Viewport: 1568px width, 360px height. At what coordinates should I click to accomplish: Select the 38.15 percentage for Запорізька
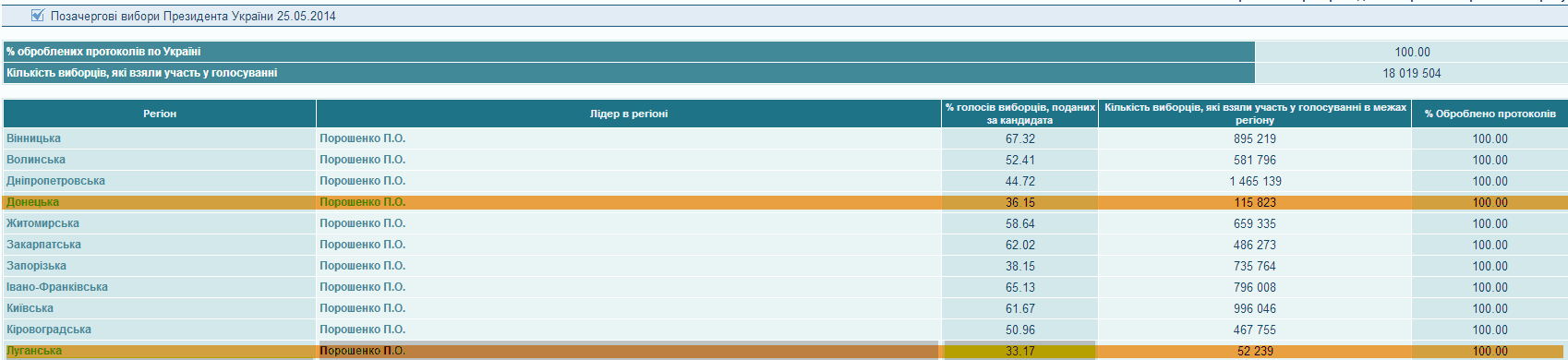(x=1020, y=266)
